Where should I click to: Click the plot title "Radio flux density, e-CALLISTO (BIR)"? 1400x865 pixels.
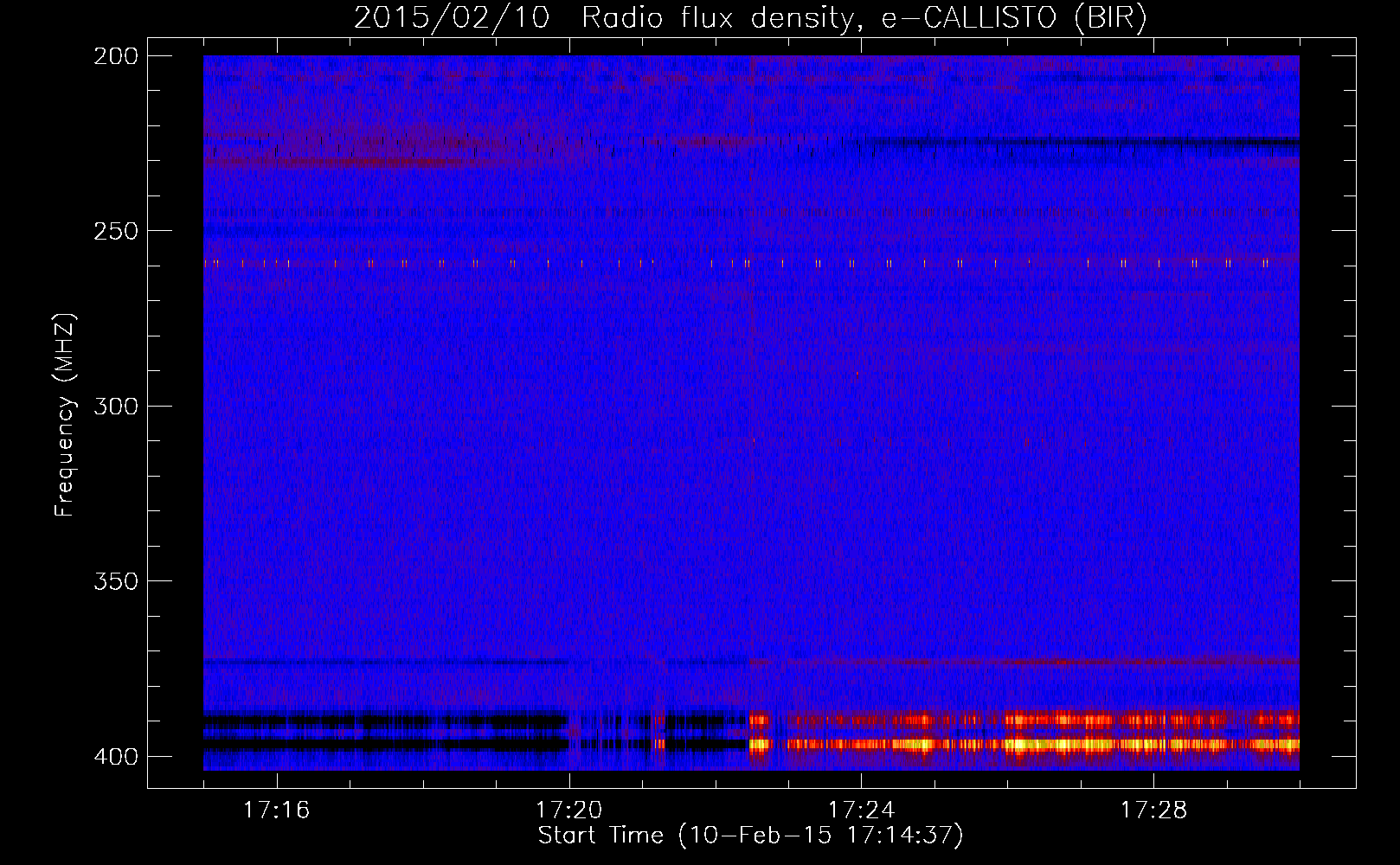pyautogui.click(x=864, y=18)
